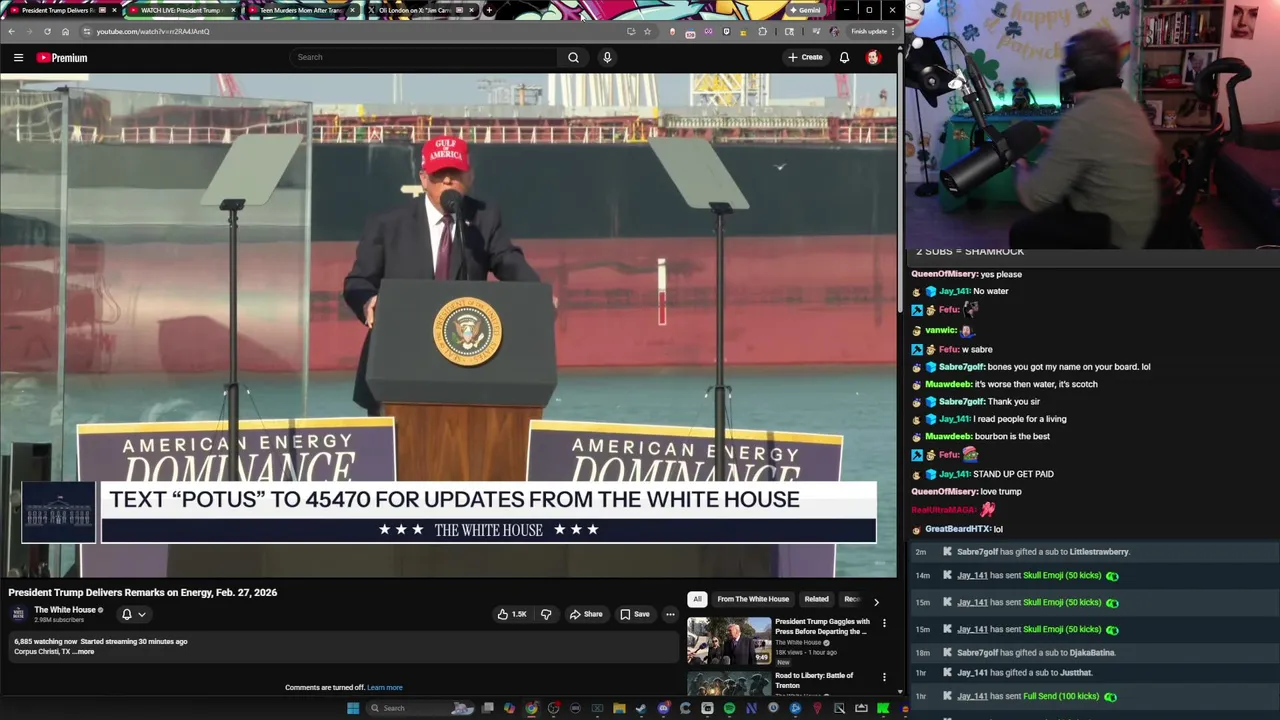Click the search magnifier button

click(x=573, y=57)
